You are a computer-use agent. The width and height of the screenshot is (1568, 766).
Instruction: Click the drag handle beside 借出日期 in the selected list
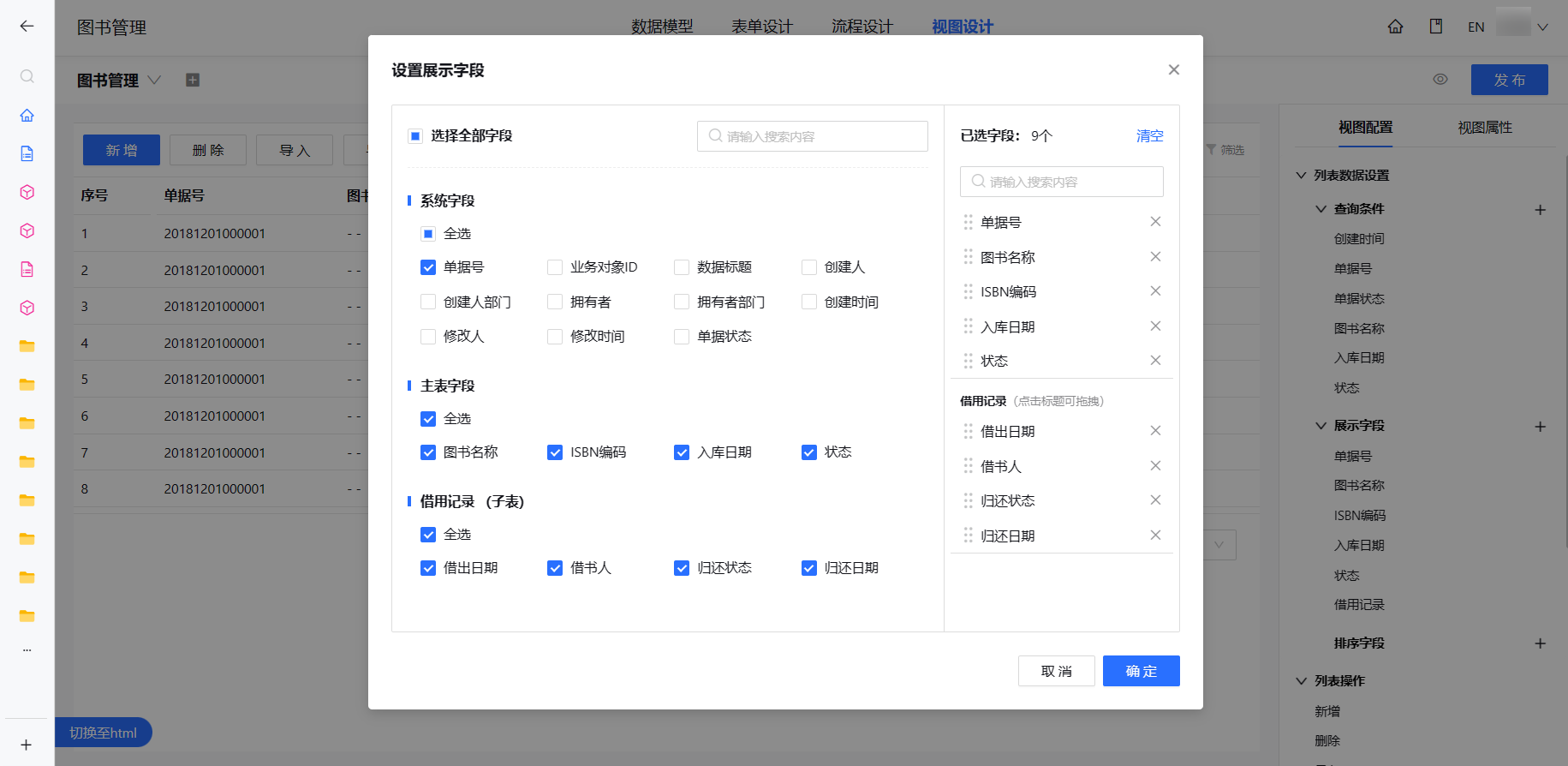pyautogui.click(x=968, y=431)
